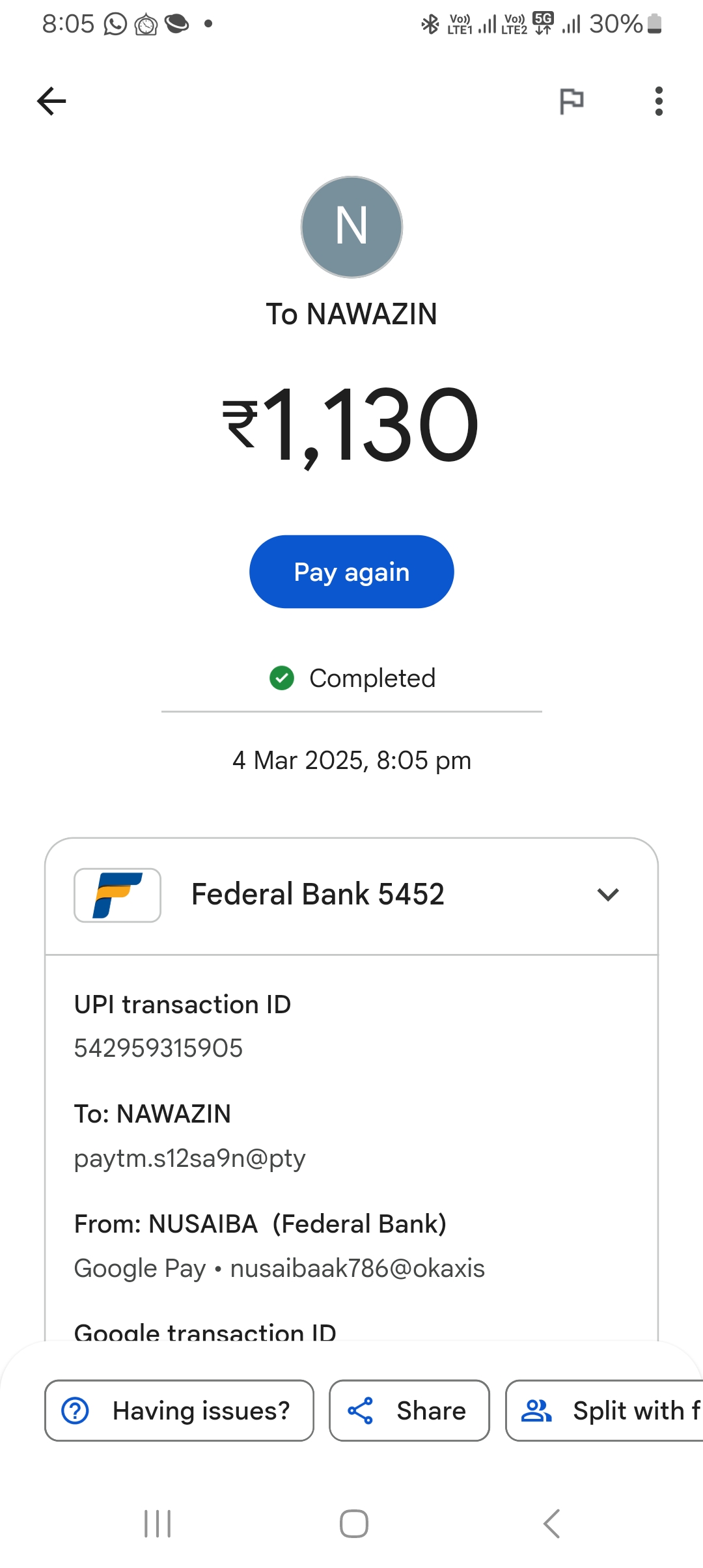Screen dimensions: 703x1568
Task: Tap the Federal Bank logo icon
Action: point(118,895)
